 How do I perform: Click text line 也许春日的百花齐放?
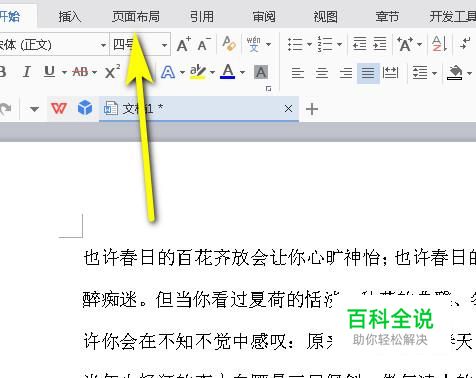click(279, 258)
